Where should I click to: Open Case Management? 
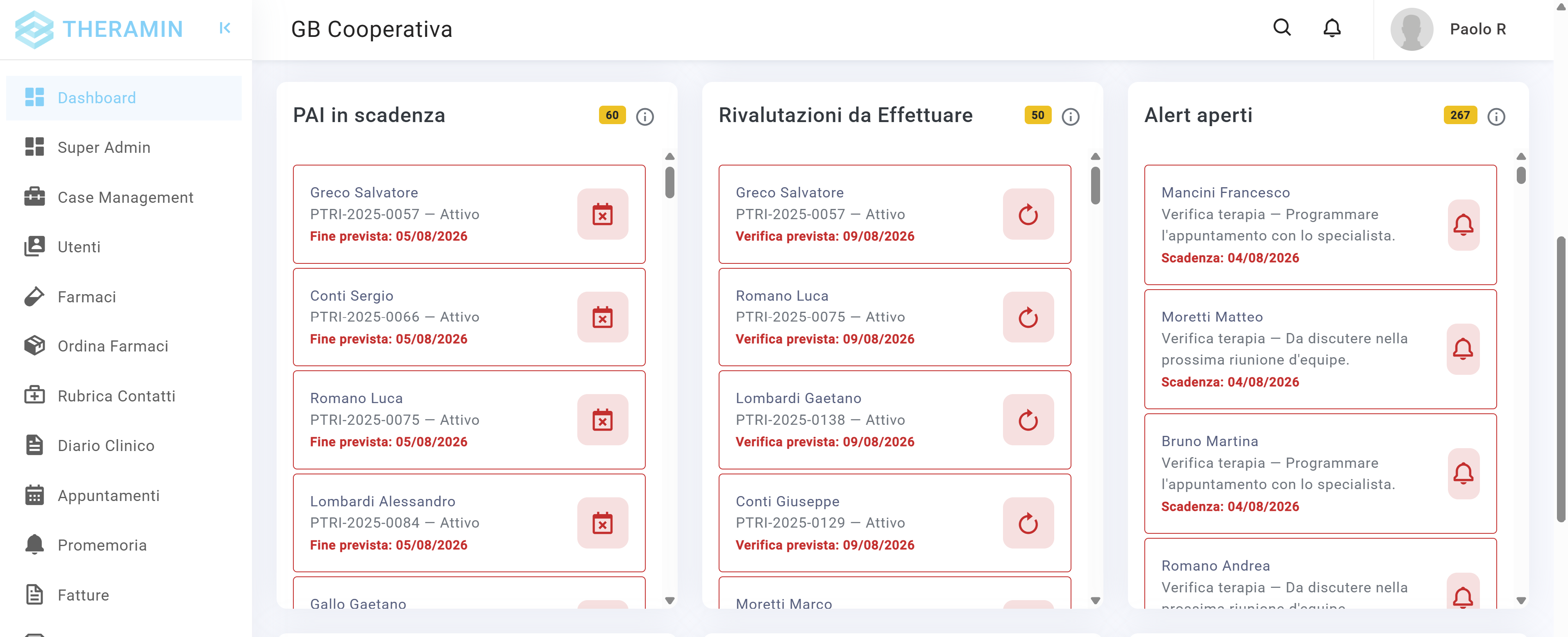click(124, 197)
